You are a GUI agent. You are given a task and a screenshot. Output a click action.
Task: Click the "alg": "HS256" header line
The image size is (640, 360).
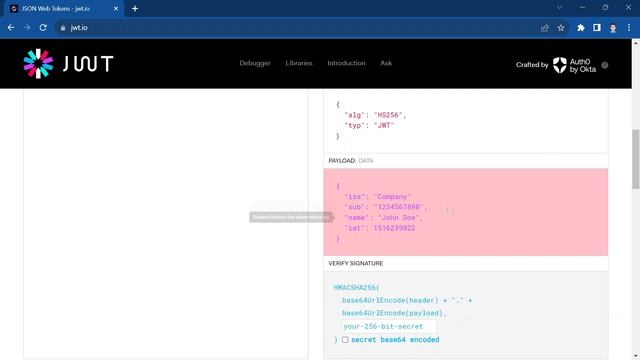click(375, 115)
